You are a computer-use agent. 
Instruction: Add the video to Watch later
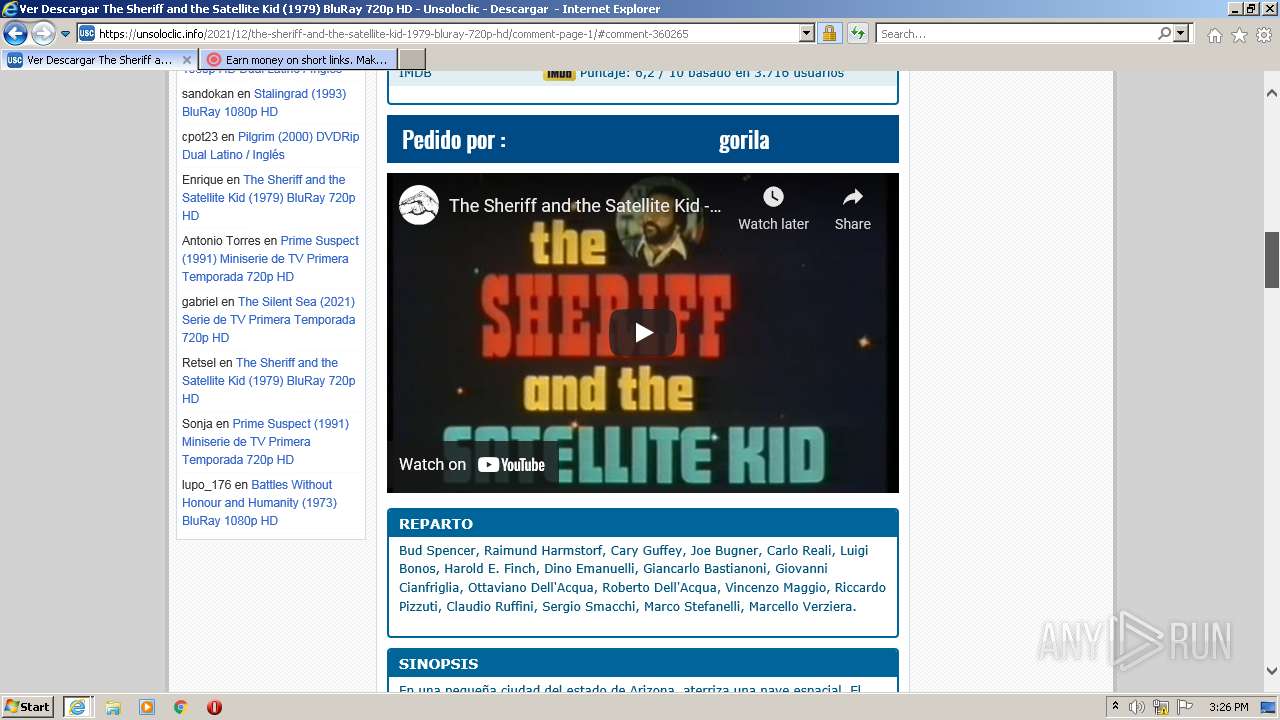pyautogui.click(x=773, y=209)
